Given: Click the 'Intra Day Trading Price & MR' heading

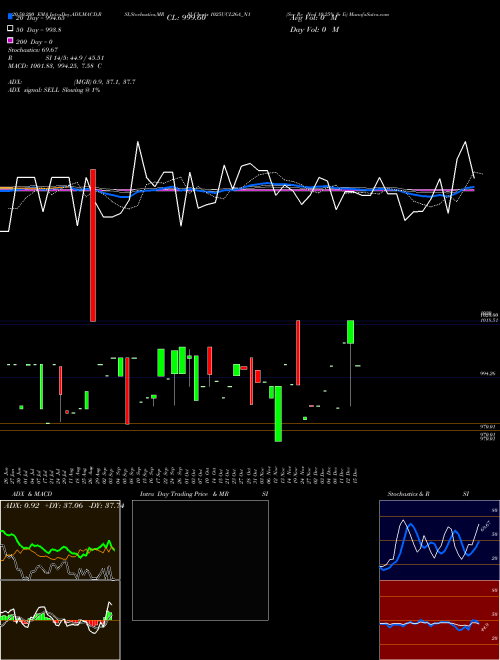Looking at the screenshot, I should click(x=184, y=494).
